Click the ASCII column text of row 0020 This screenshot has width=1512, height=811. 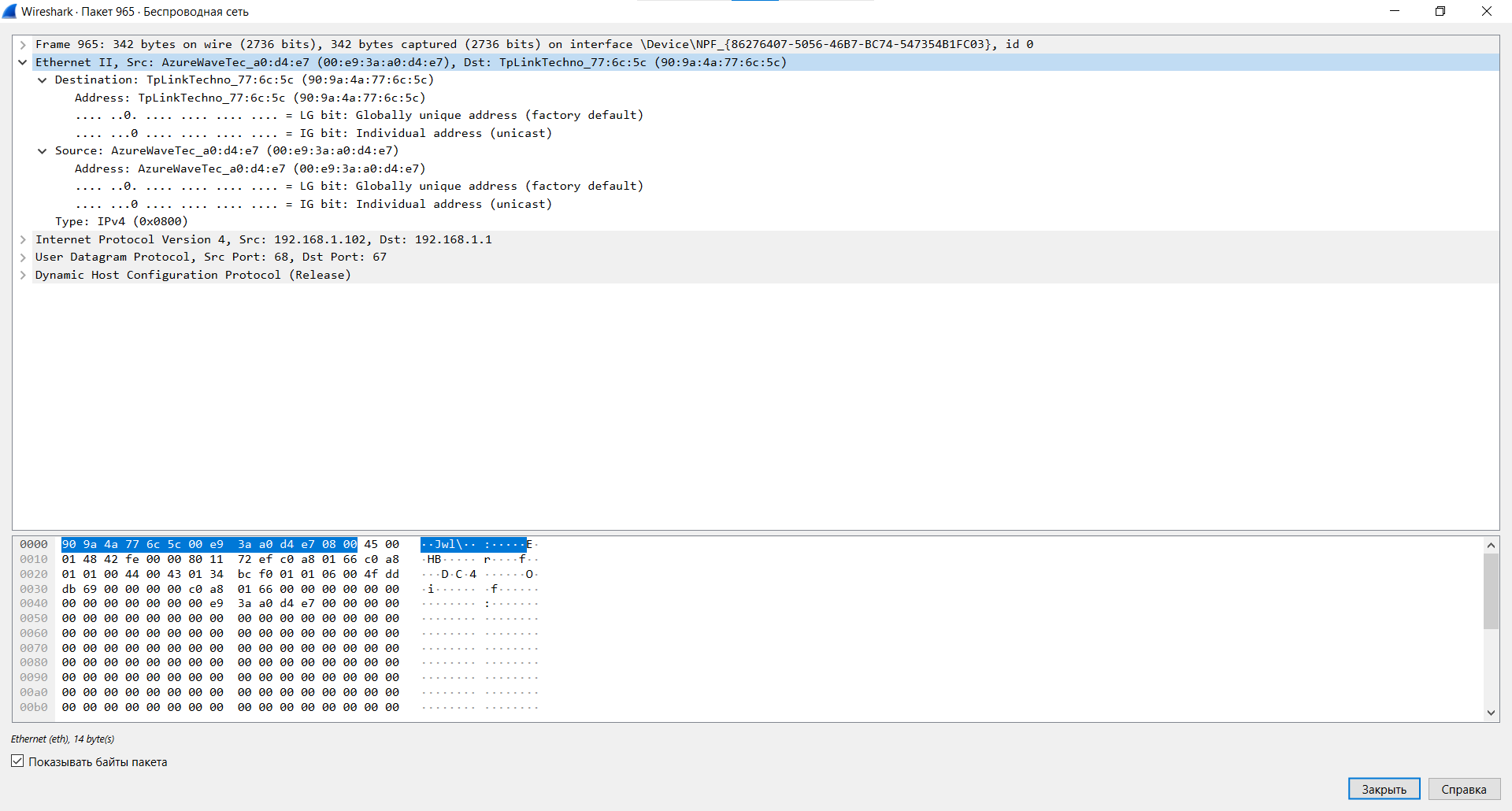coord(480,574)
